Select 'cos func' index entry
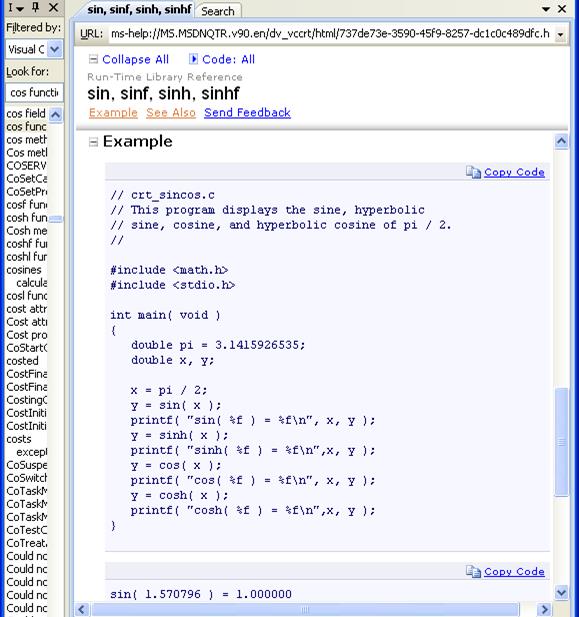The height and width of the screenshot is (617, 579). tap(26, 127)
